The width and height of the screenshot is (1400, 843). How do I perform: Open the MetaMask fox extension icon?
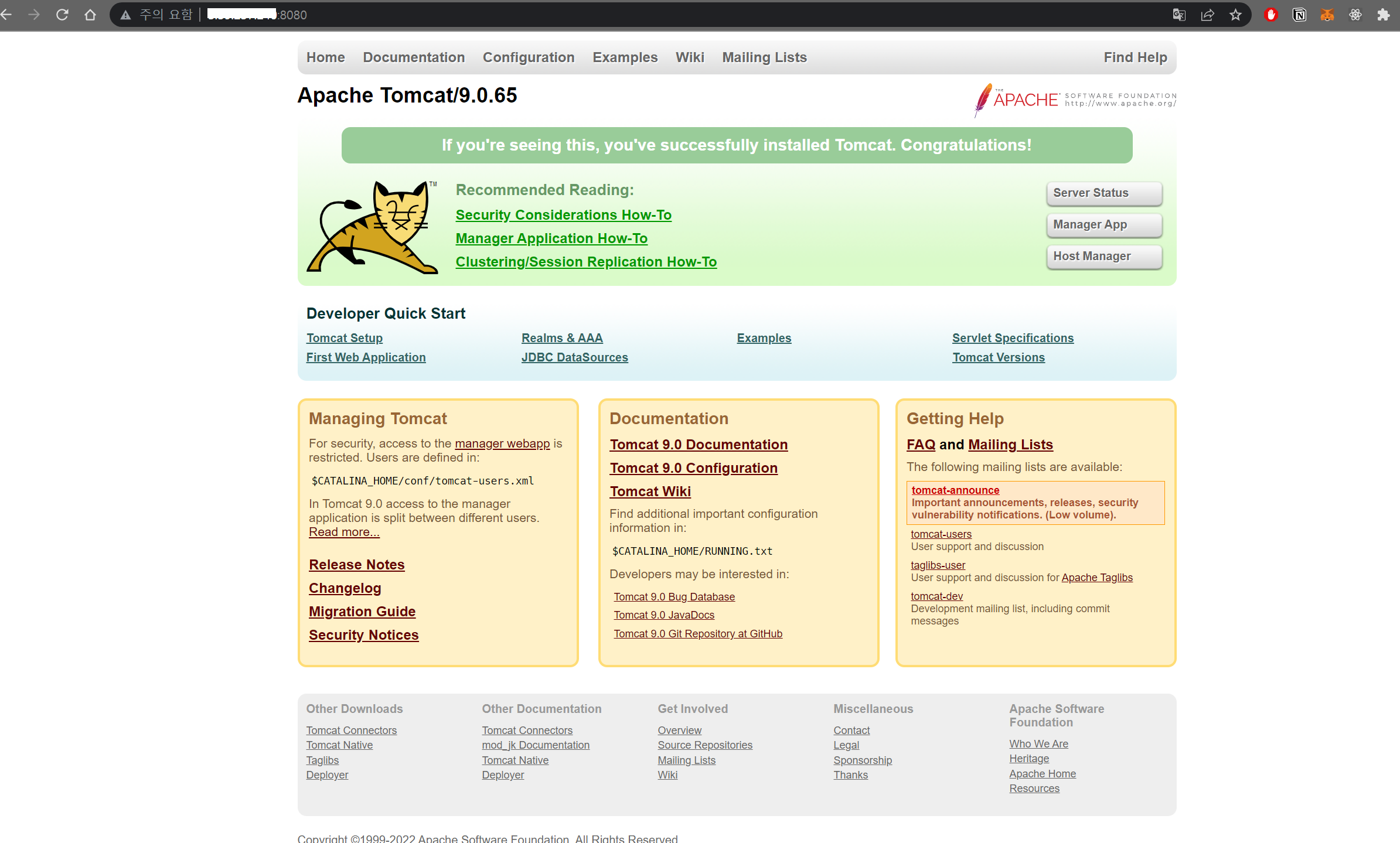pyautogui.click(x=1327, y=15)
